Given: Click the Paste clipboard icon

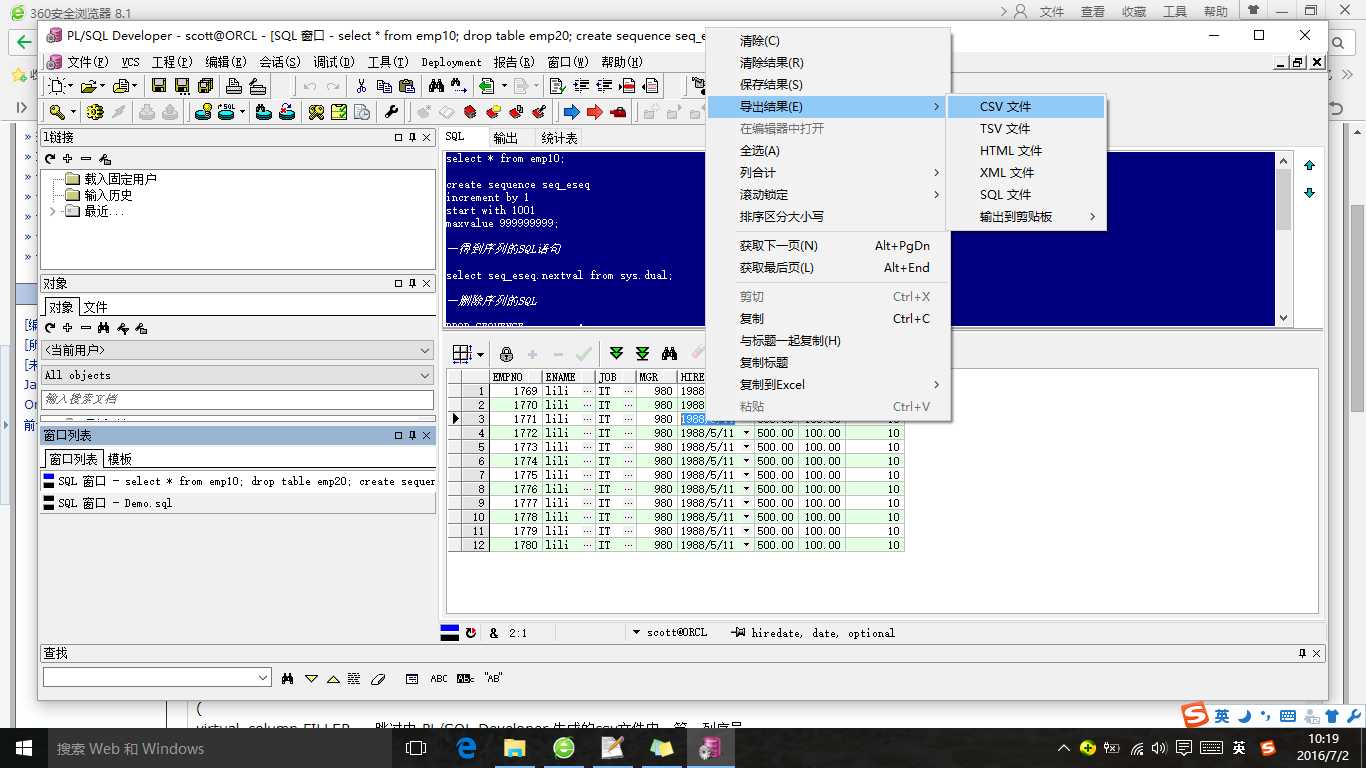Looking at the screenshot, I should (x=405, y=86).
